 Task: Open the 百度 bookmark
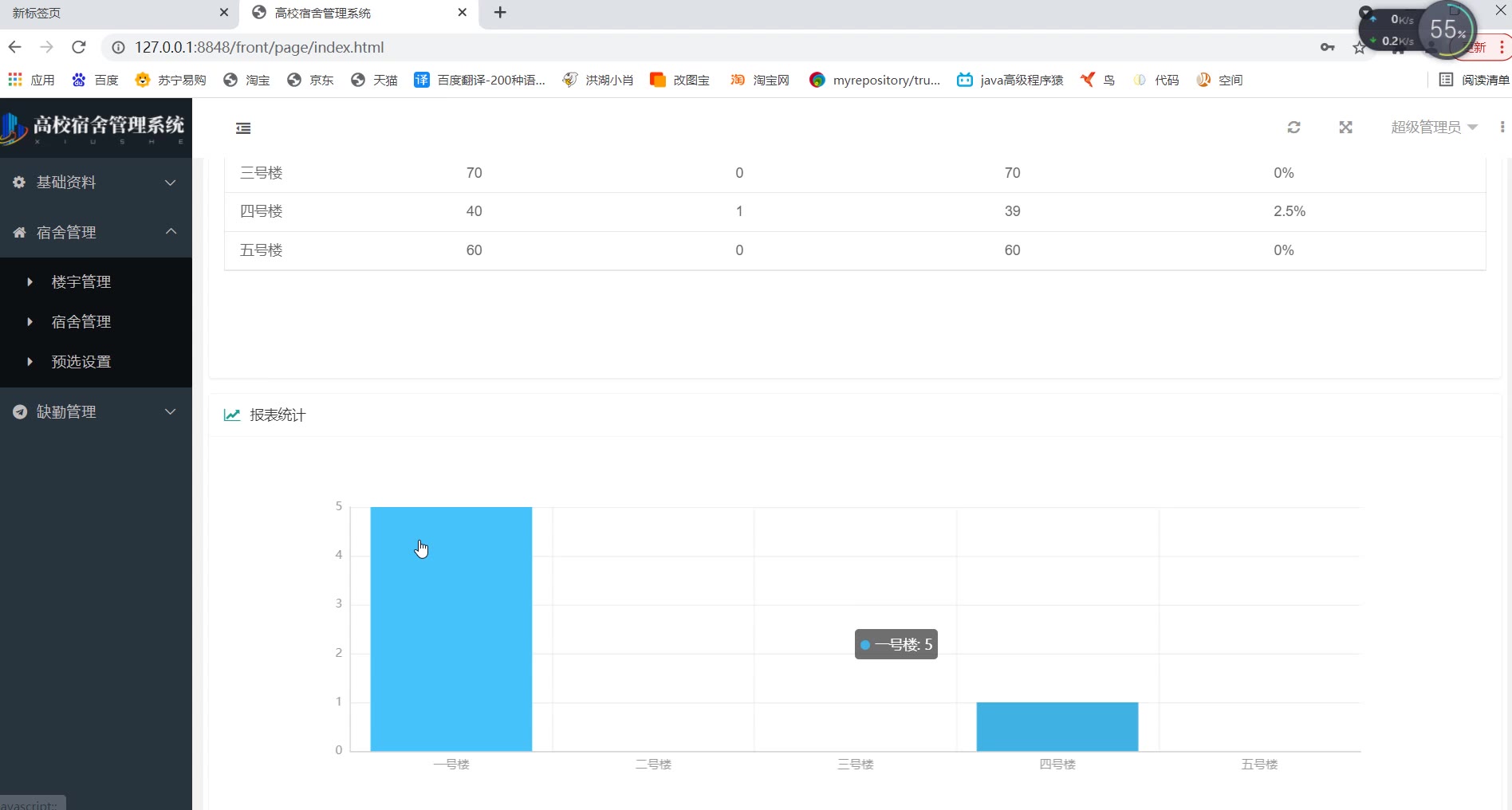[x=95, y=80]
